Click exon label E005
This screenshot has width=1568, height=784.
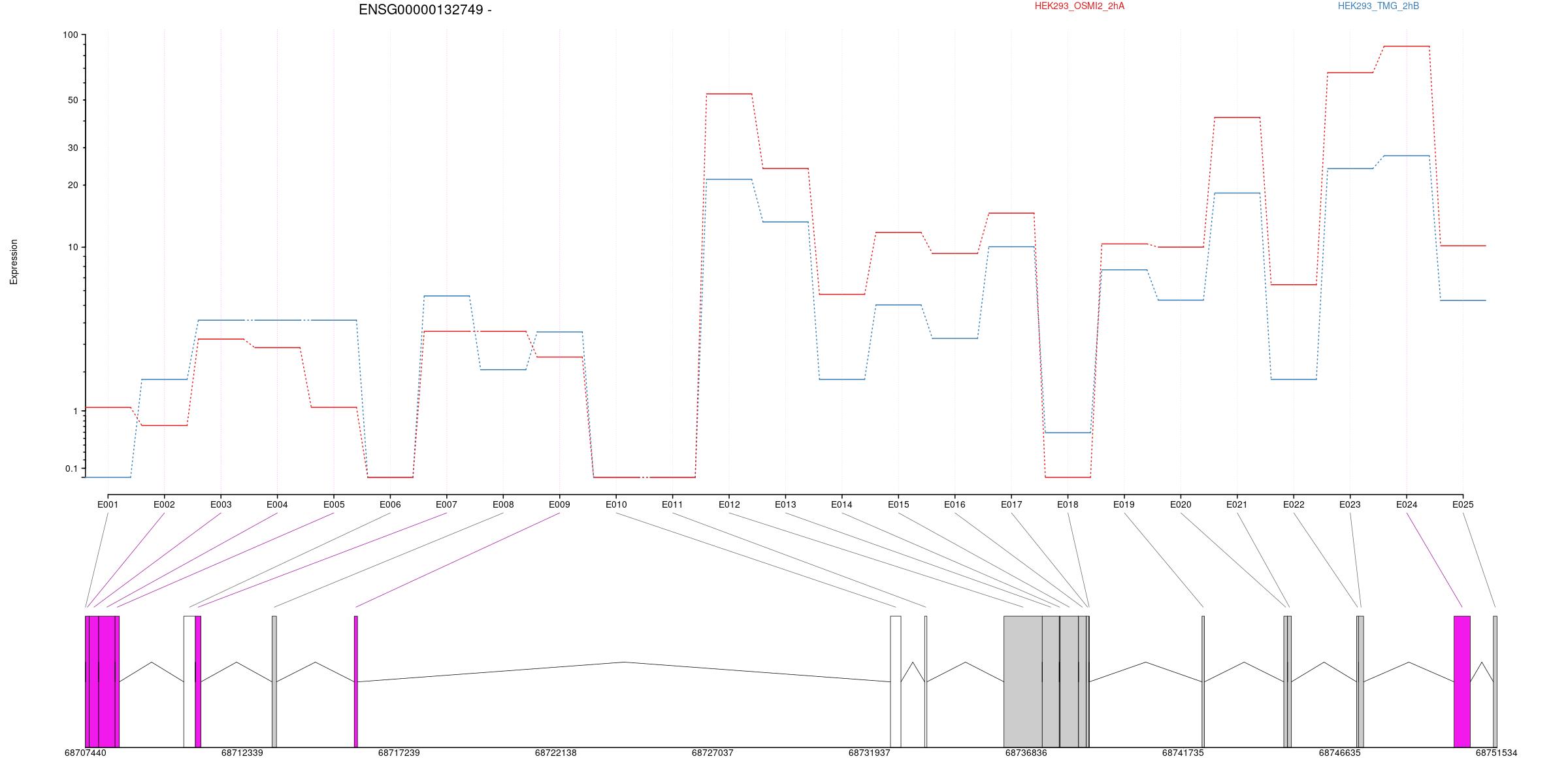[334, 504]
